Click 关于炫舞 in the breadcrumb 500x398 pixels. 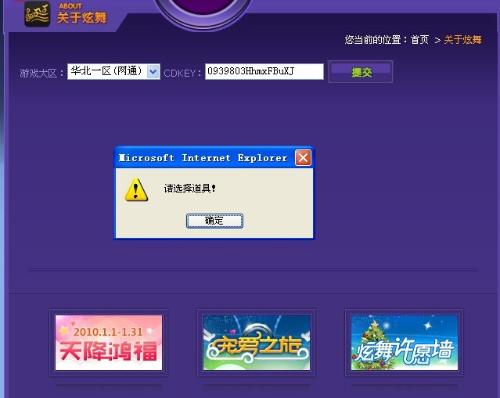[x=463, y=40]
